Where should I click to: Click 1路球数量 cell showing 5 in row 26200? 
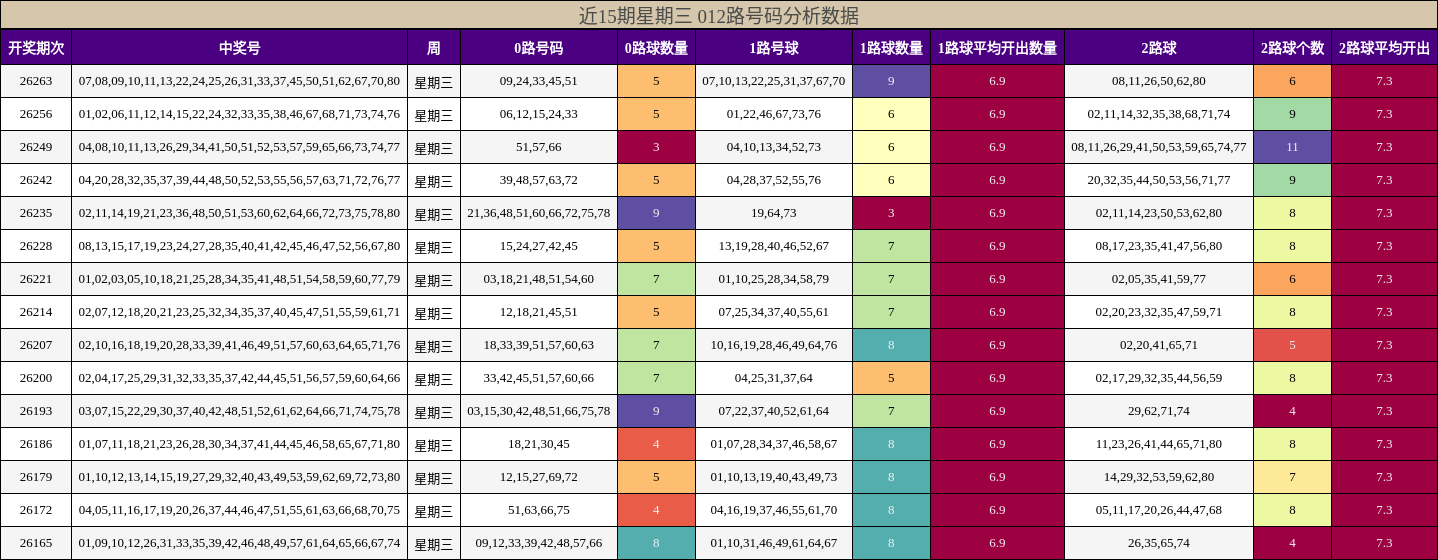[x=891, y=378]
